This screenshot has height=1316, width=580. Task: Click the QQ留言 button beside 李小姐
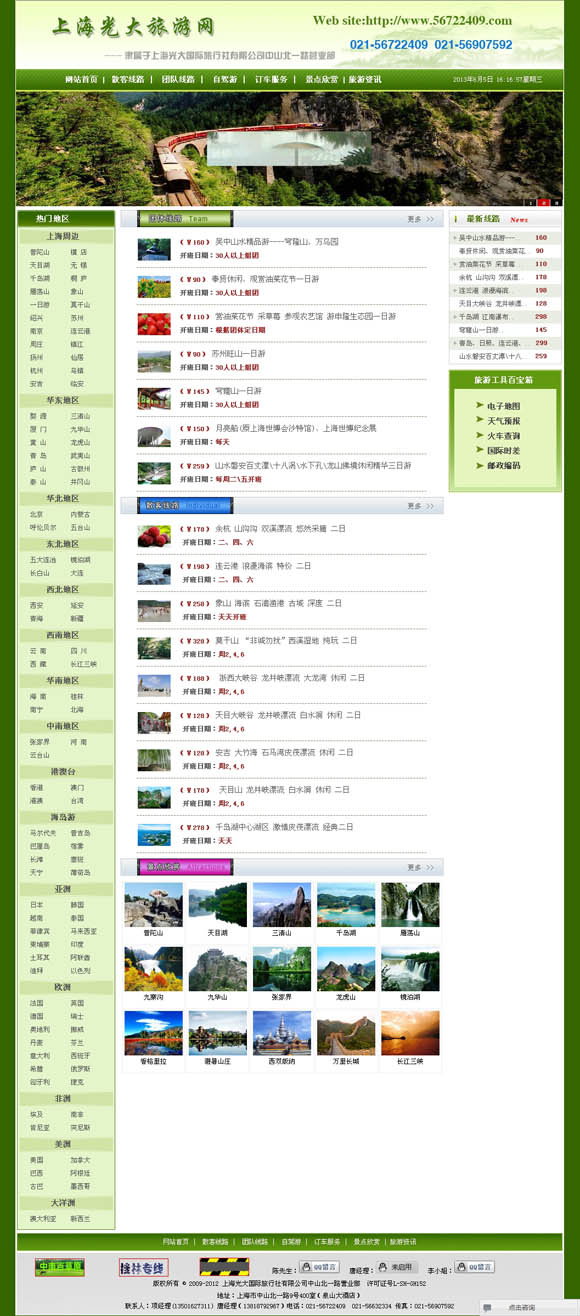click(x=474, y=1267)
